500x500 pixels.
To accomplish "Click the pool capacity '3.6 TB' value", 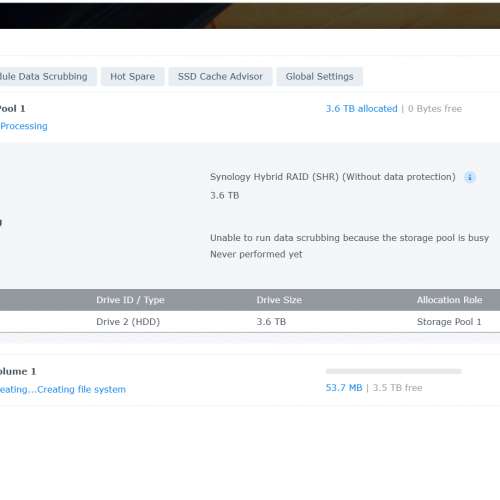I will tap(224, 195).
